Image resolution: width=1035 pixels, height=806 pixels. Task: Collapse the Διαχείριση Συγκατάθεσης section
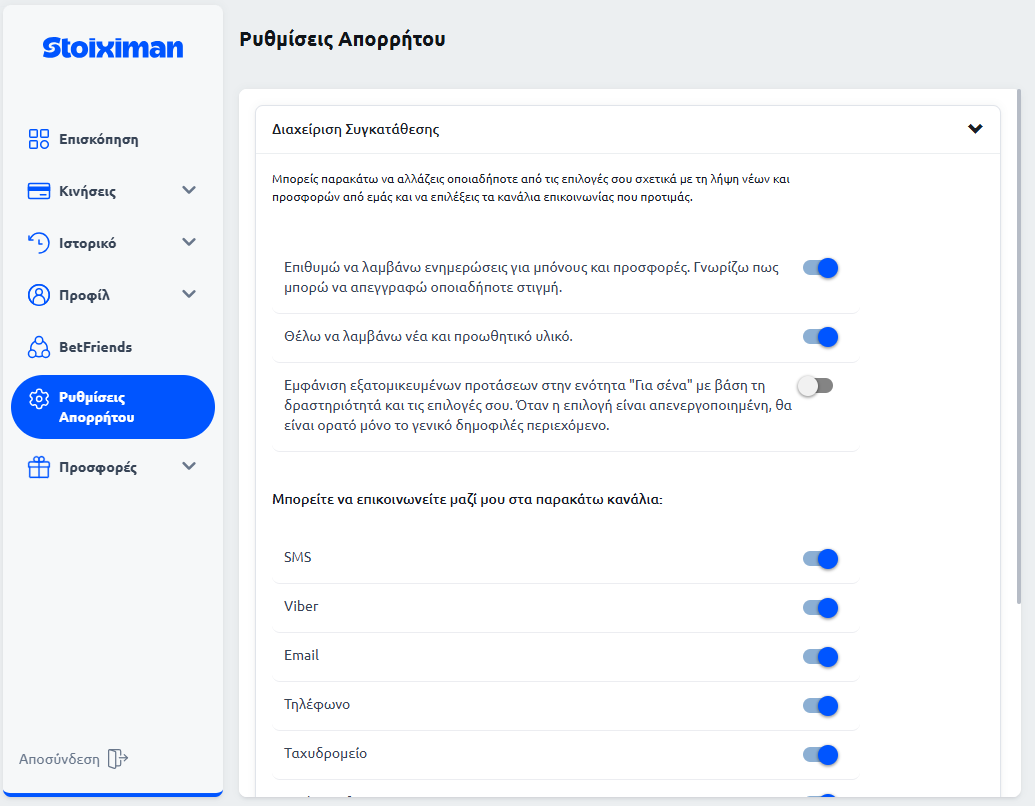(x=975, y=129)
